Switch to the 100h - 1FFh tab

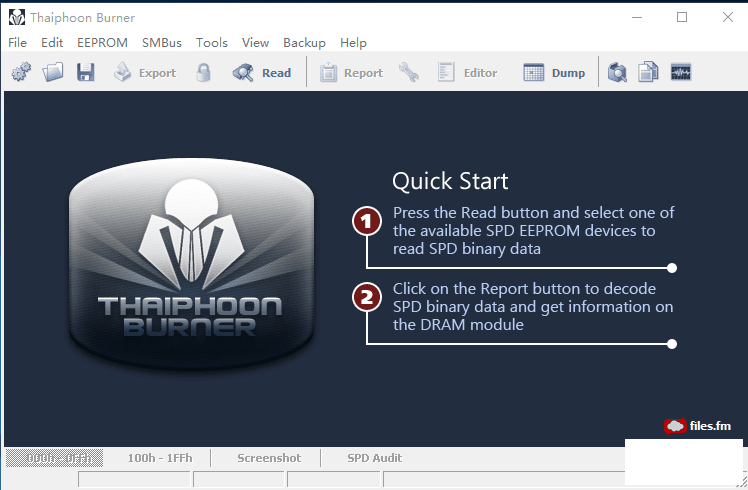[x=160, y=458]
